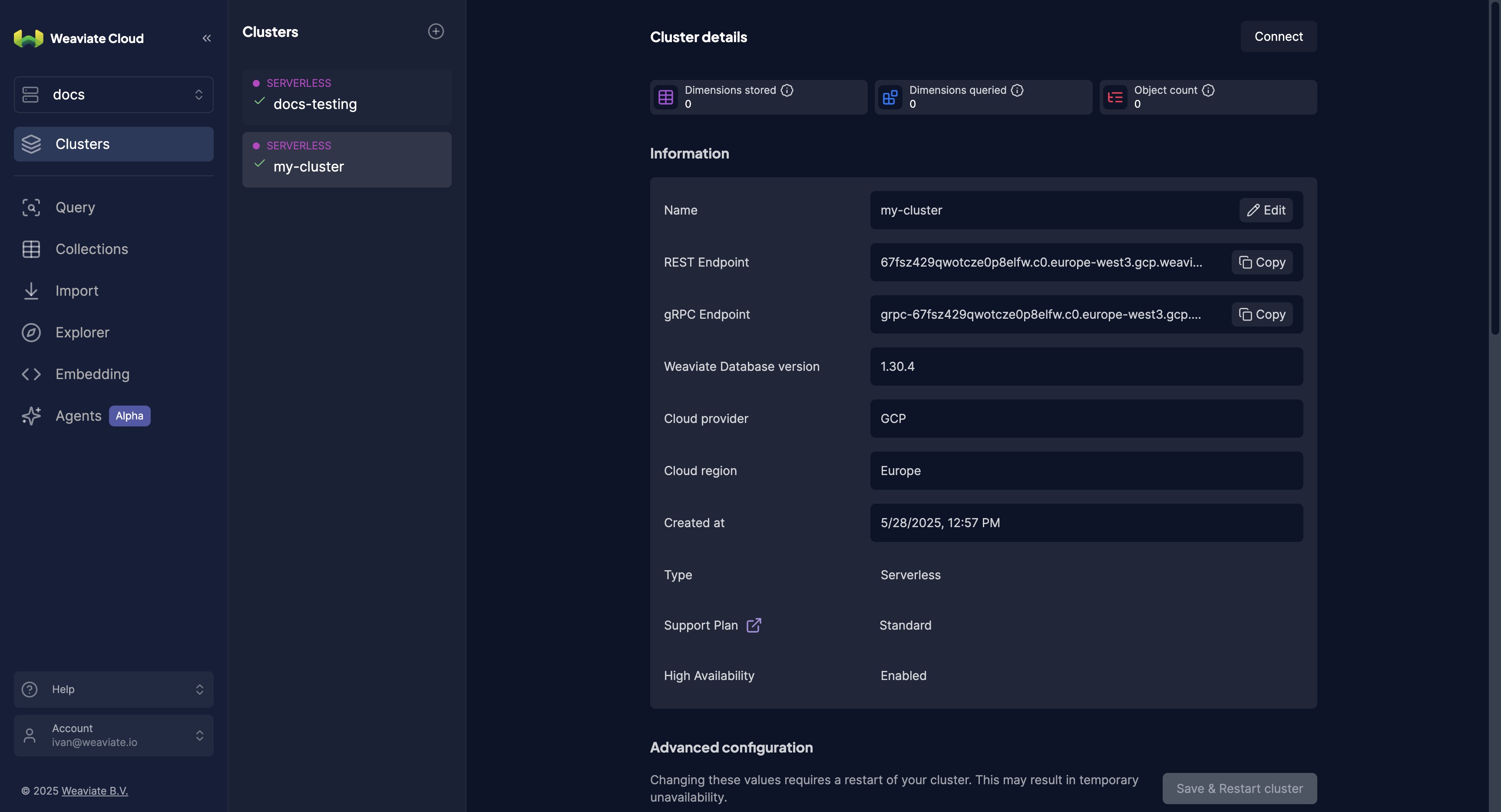The height and width of the screenshot is (812, 1501).
Task: Click the Embedding code brackets icon
Action: (x=31, y=374)
